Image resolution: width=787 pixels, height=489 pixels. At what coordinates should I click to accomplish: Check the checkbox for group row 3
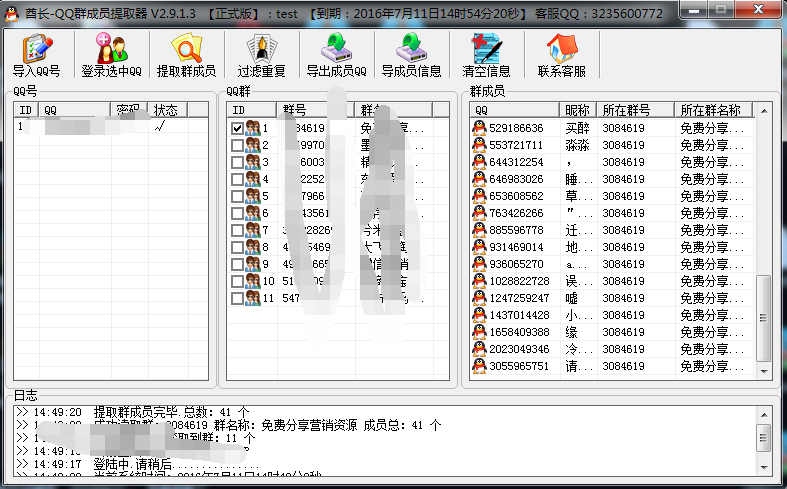point(237,163)
